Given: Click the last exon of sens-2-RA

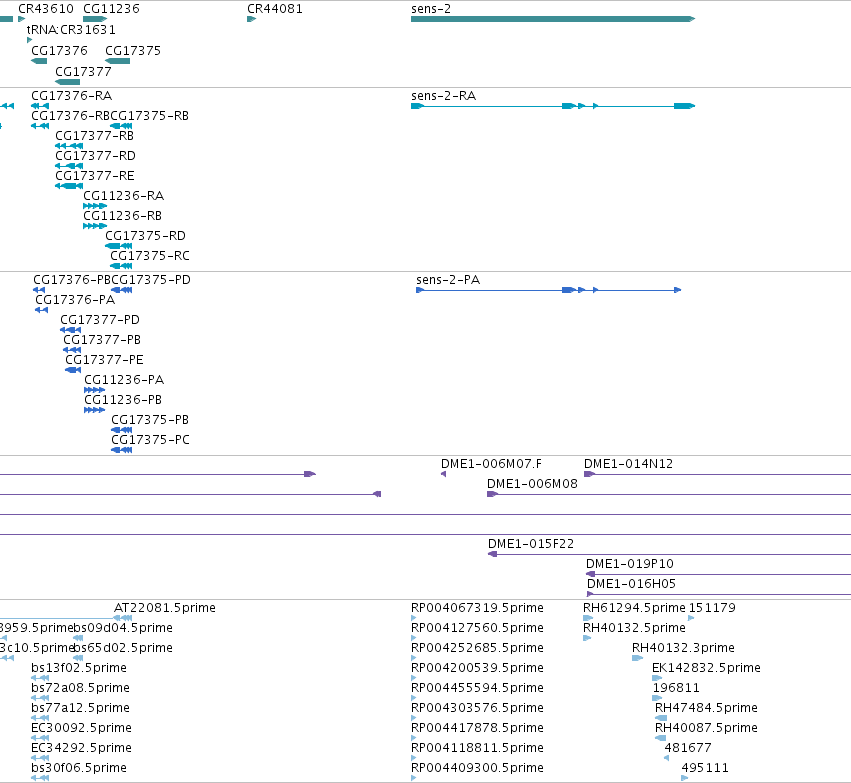Looking at the screenshot, I should point(684,106).
